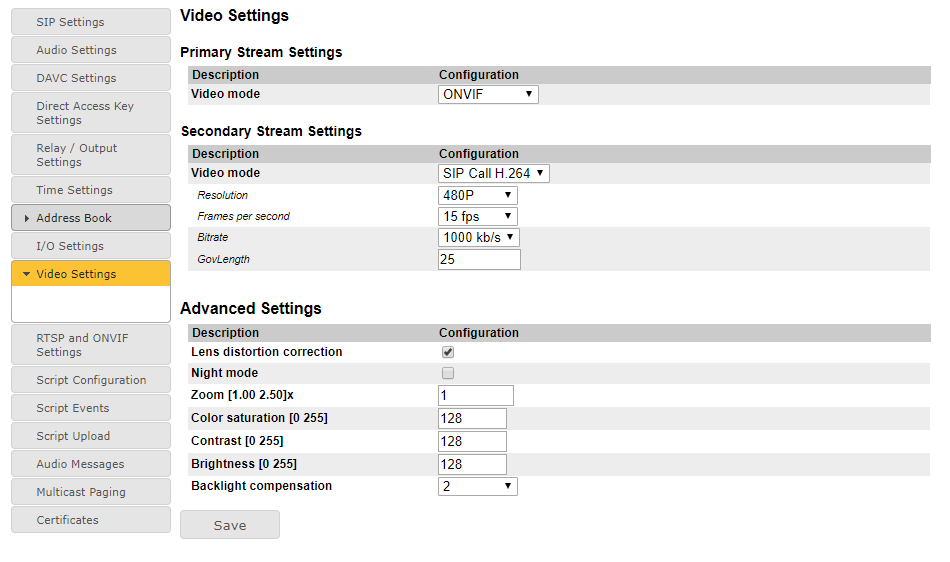The image size is (950, 562).
Task: Open the Secondary Stream Video mode dropdown
Action: pos(494,173)
